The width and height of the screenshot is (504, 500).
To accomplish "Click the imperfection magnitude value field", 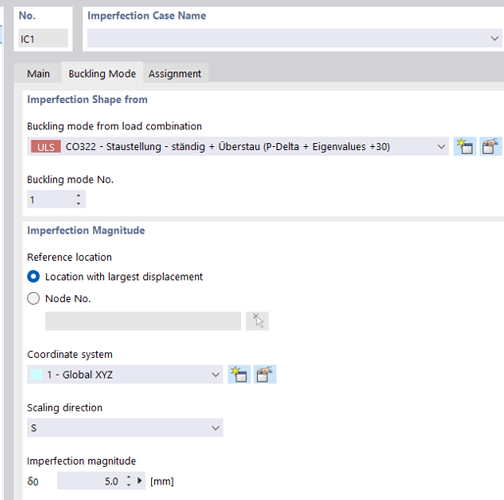I will tap(89, 481).
